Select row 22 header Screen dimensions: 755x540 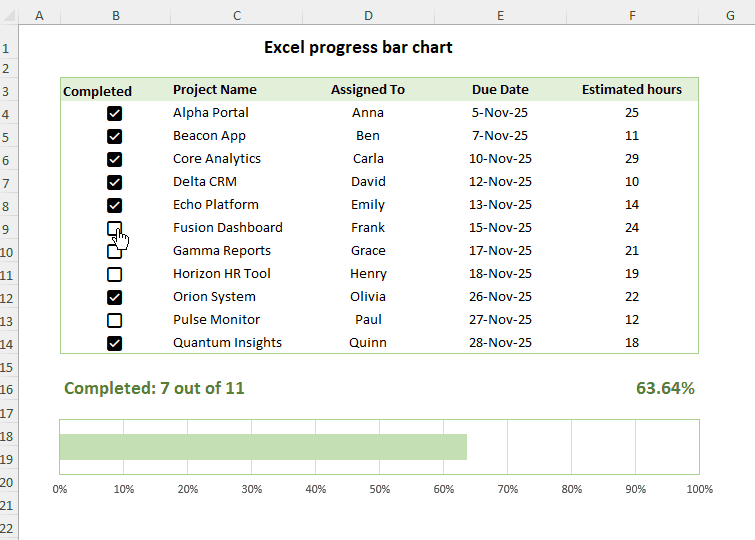point(9,528)
